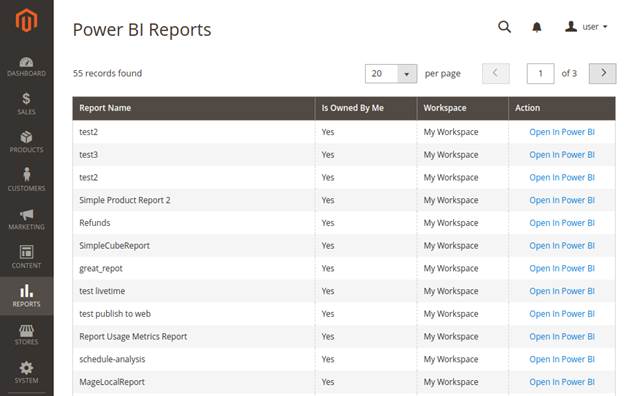Screen dimensions: 624x396
Task: Open Report Usage Metrics Report in Power BI
Action: tap(562, 336)
